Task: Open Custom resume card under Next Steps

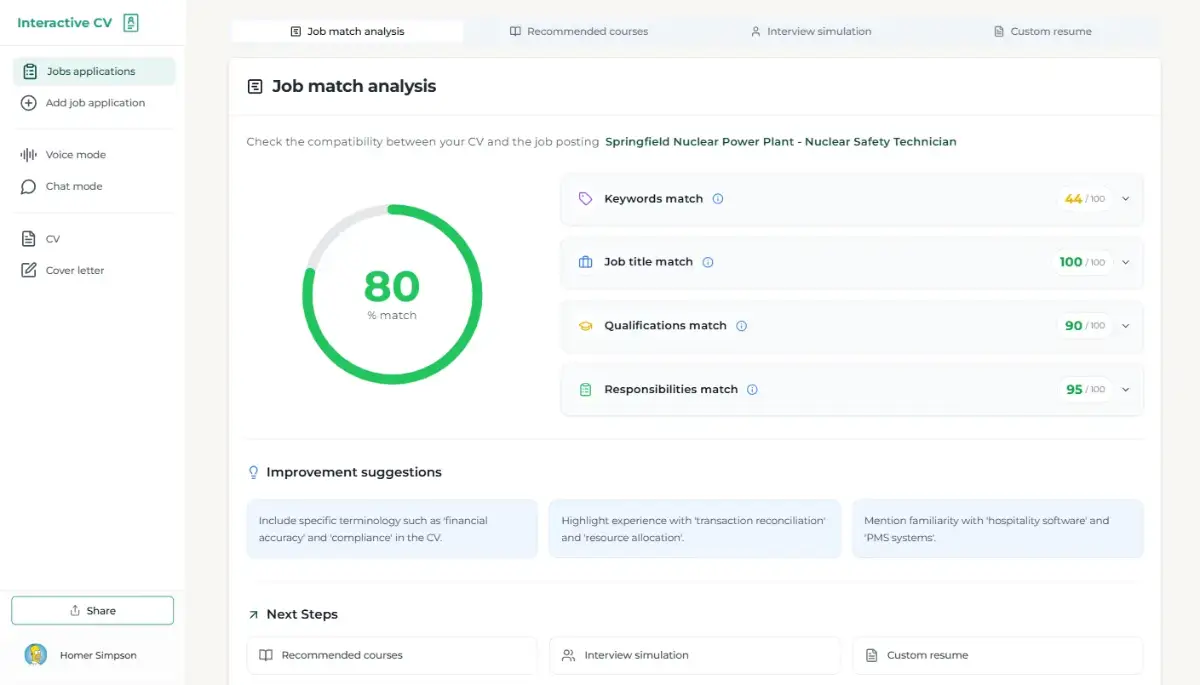Action: [997, 655]
